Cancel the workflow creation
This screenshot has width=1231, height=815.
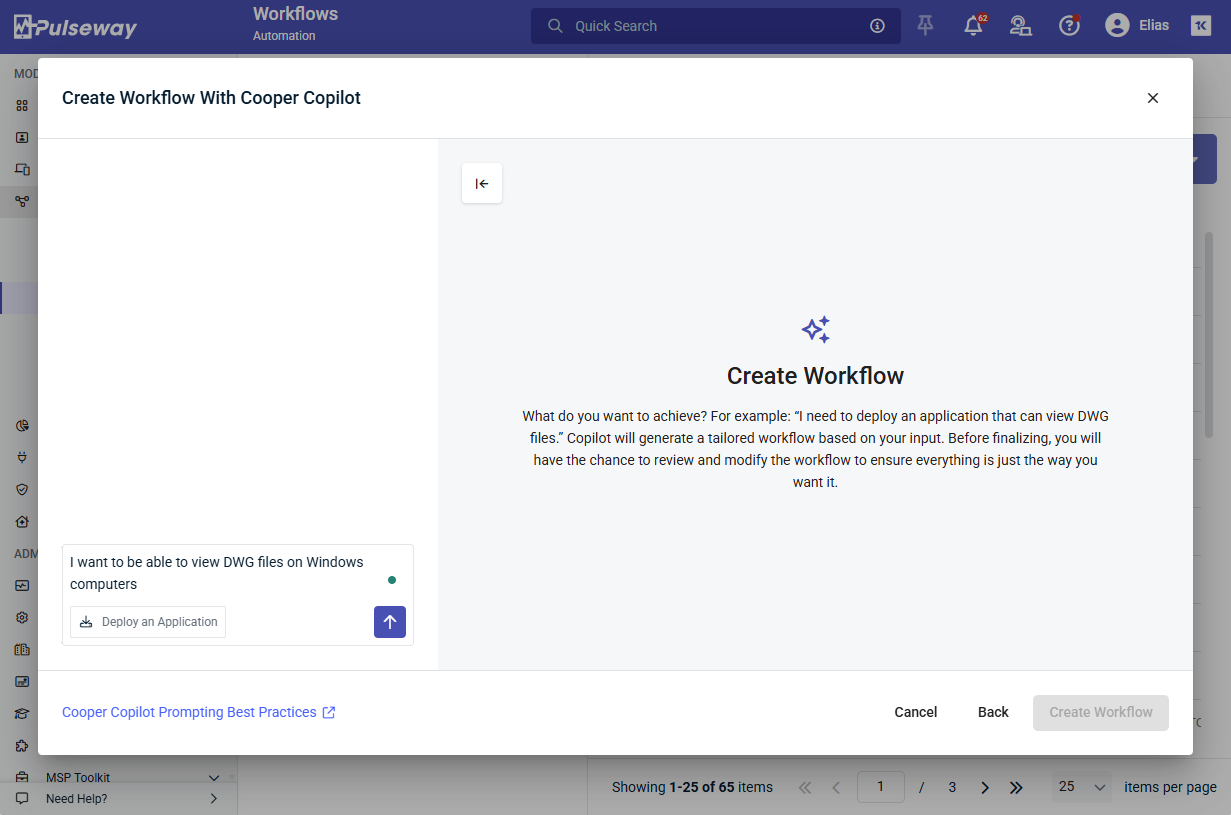click(916, 712)
